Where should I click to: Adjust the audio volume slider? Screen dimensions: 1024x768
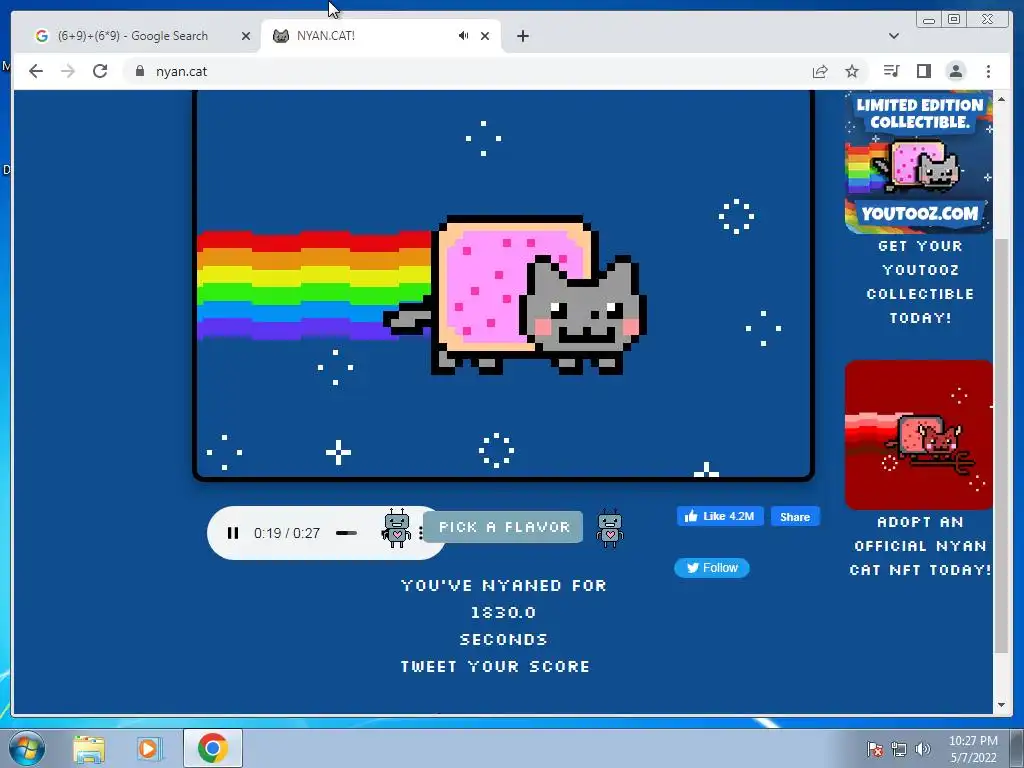tap(346, 533)
